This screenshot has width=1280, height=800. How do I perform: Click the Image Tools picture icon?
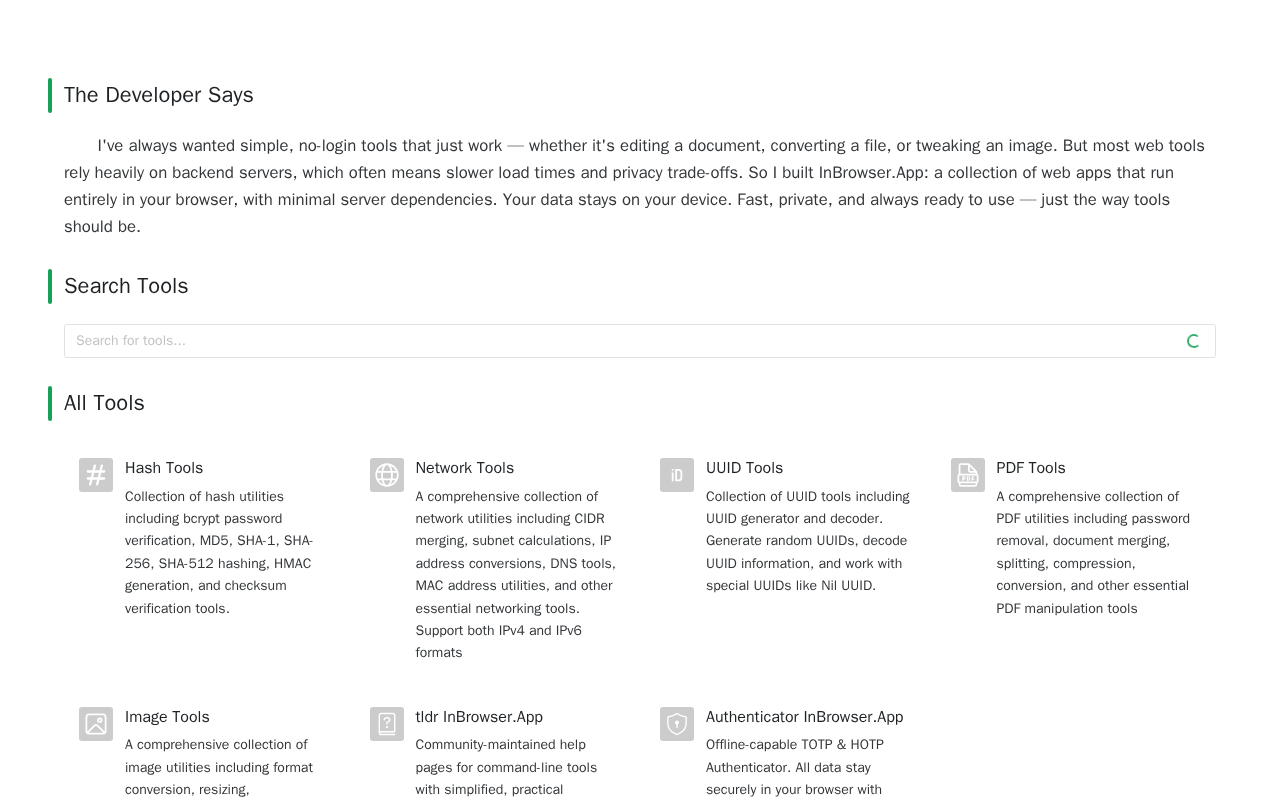96,724
